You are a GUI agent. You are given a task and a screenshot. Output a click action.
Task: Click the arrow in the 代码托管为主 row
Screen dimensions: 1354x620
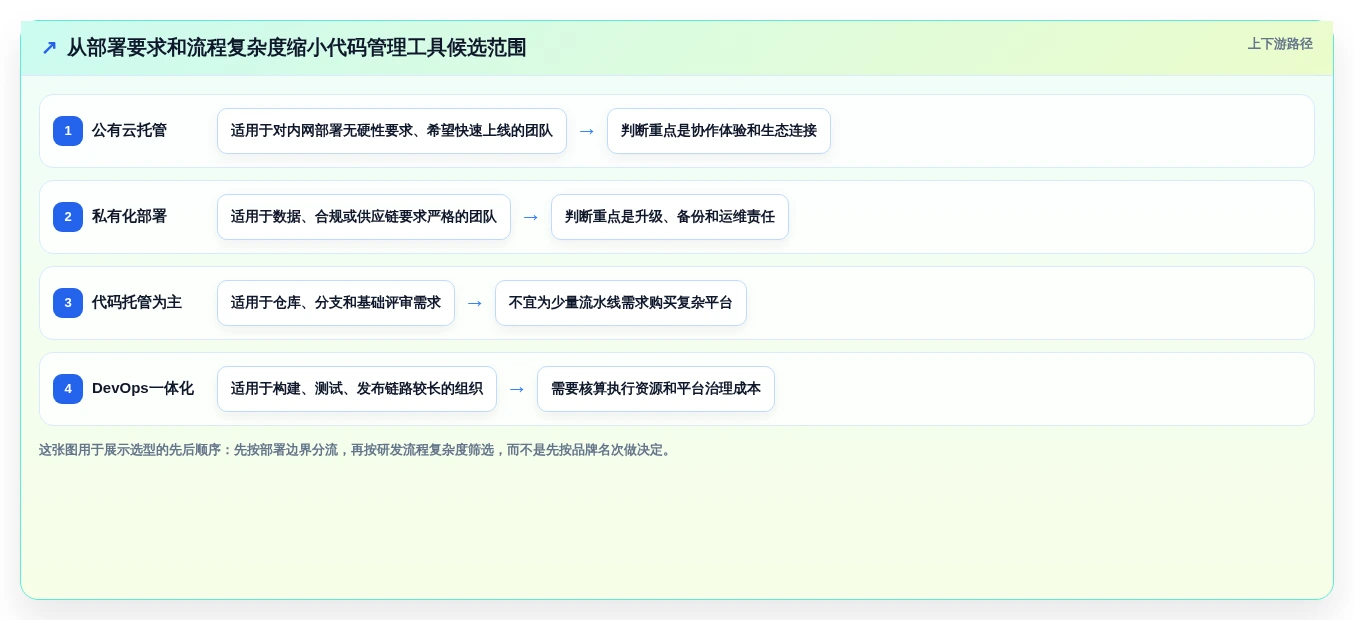tap(475, 303)
